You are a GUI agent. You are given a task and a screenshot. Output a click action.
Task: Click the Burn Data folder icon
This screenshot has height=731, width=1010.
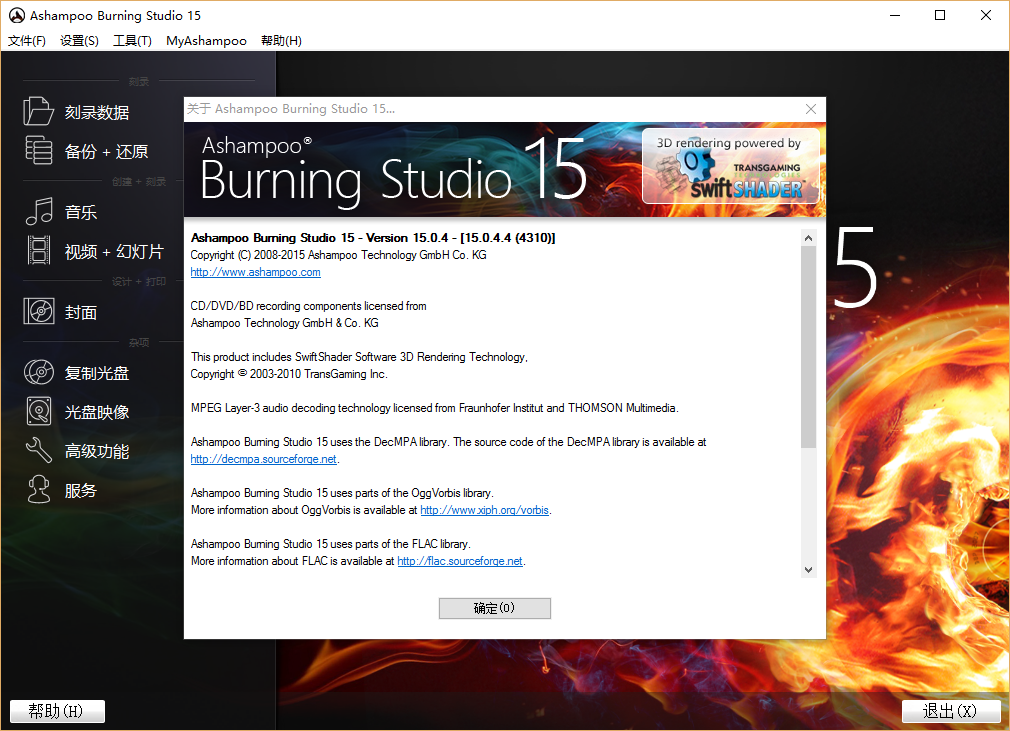(38, 112)
